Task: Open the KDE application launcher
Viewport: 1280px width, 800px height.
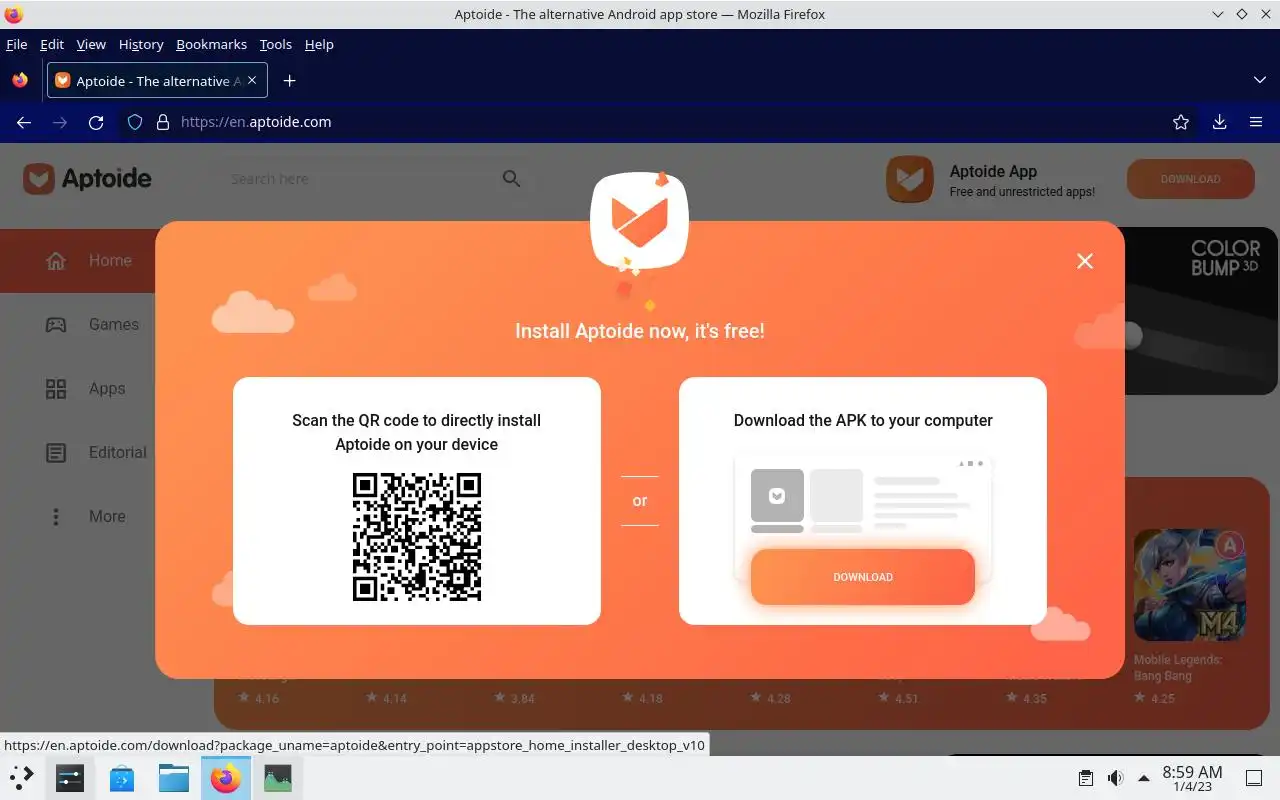Action: [x=22, y=777]
